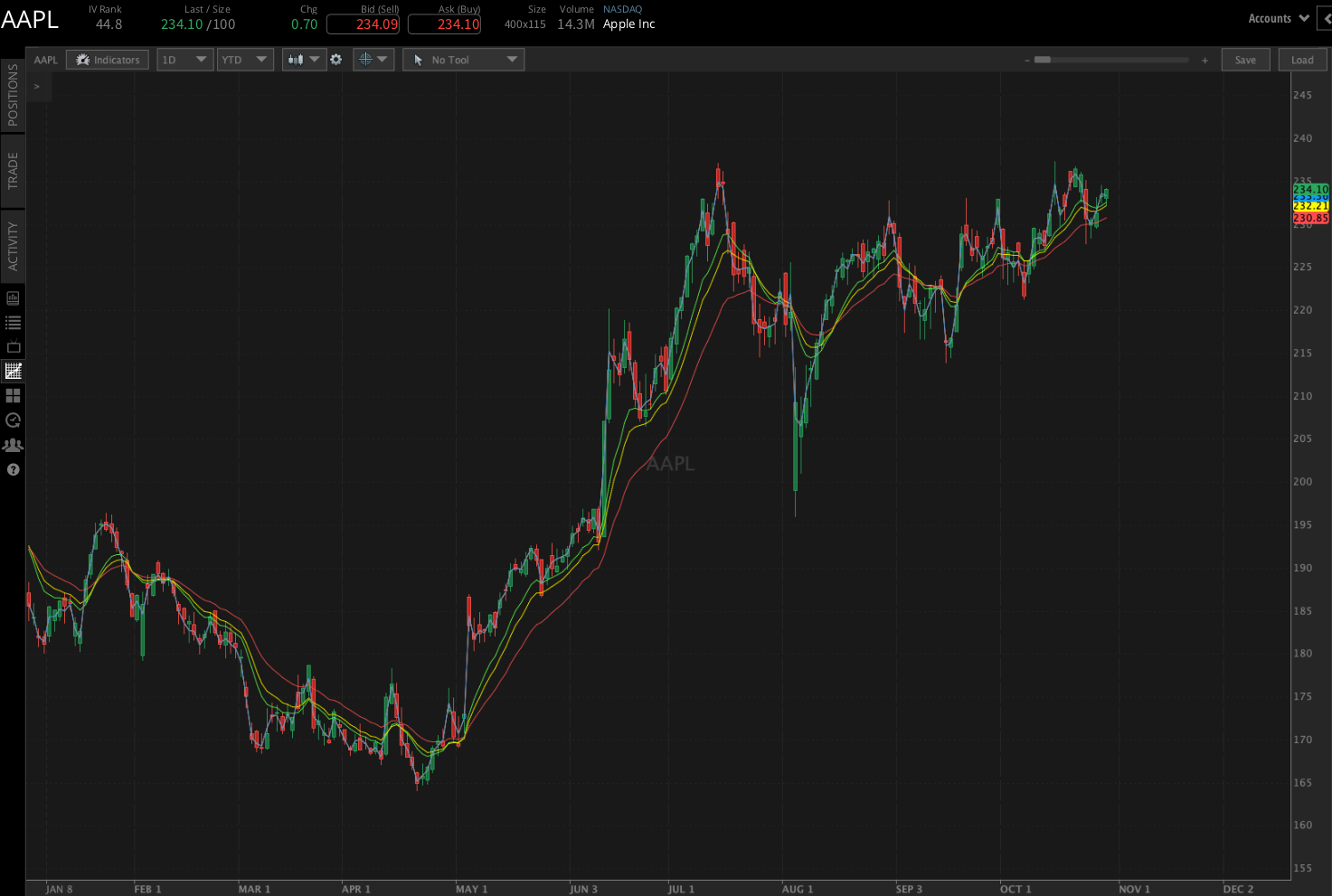Open the YTD range dropdown
The width and height of the screenshot is (1332, 896).
[x=245, y=59]
